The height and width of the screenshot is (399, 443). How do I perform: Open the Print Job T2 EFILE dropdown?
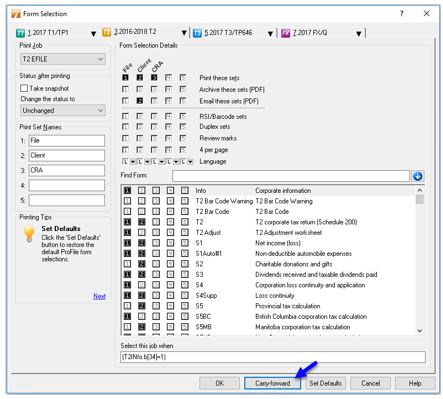pyautogui.click(x=63, y=59)
